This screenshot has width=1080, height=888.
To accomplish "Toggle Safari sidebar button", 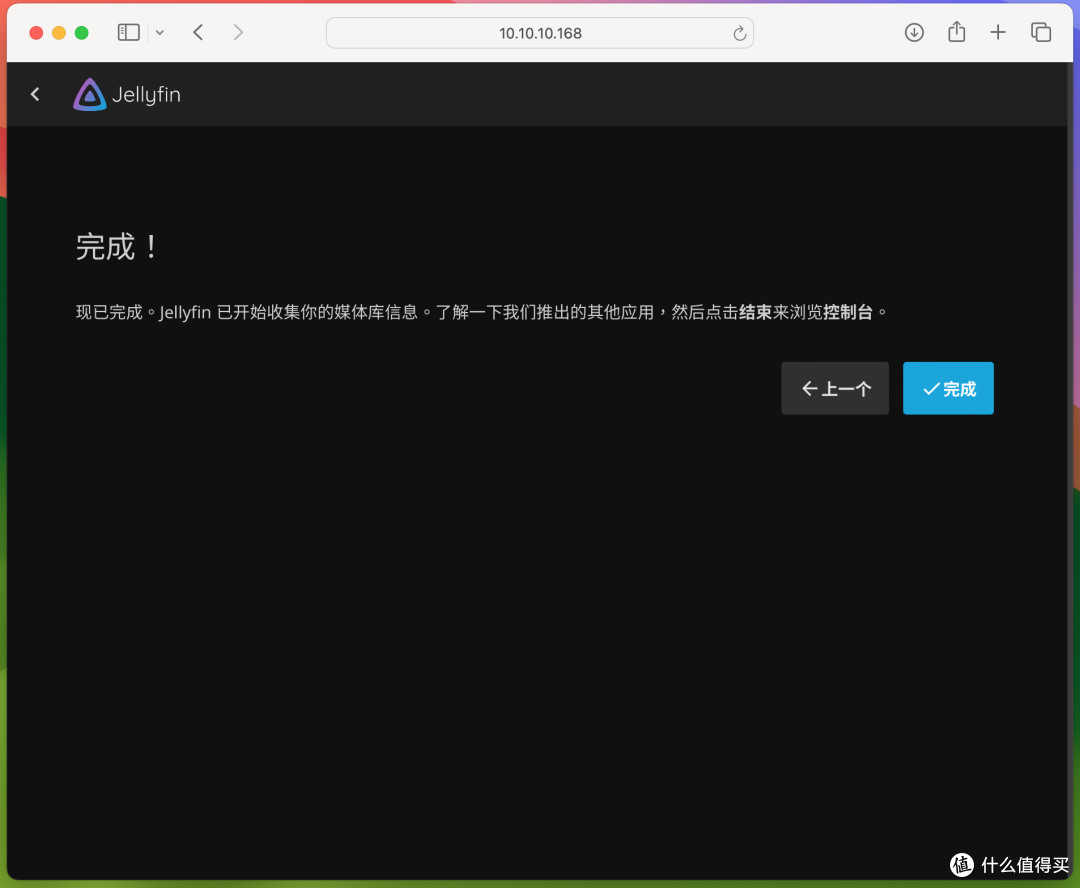I will point(129,32).
